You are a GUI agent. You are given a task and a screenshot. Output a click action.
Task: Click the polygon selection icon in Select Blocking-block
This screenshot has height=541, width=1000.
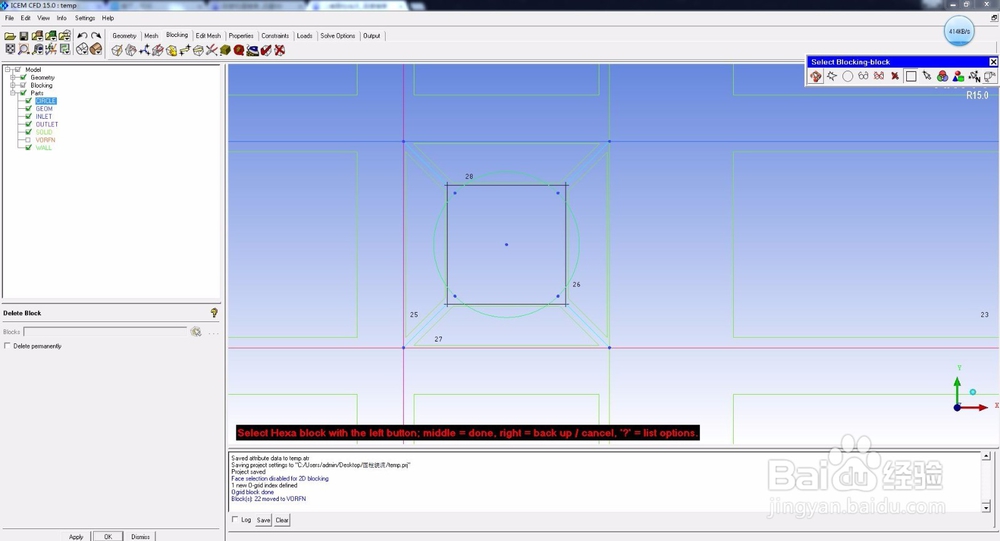[x=832, y=76]
